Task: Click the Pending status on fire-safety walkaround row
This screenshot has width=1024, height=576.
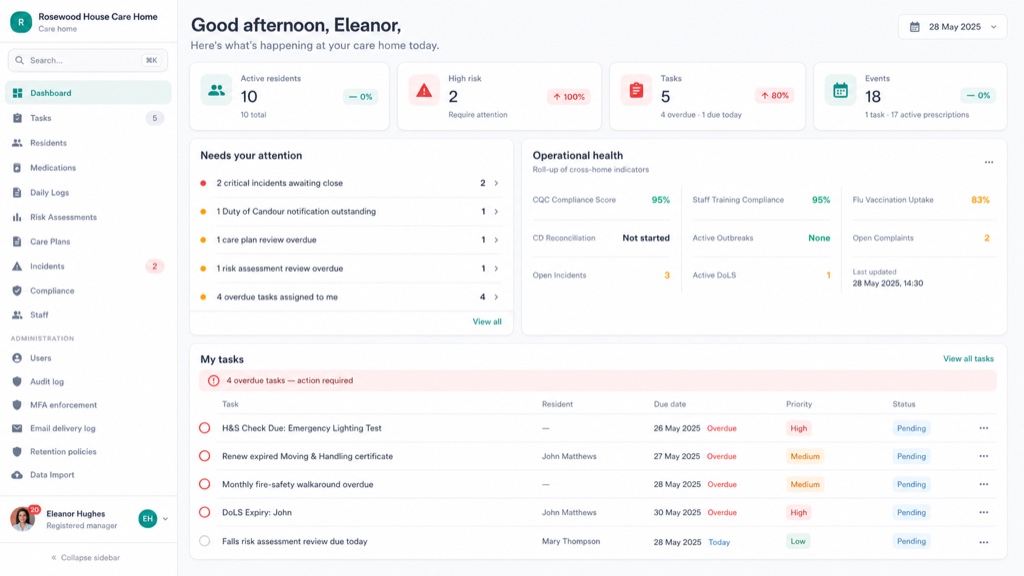Action: tap(911, 485)
